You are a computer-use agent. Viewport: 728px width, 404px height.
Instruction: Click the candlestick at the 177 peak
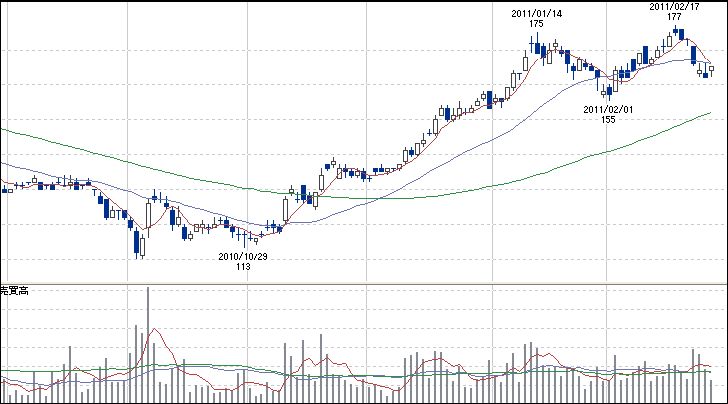tap(678, 33)
